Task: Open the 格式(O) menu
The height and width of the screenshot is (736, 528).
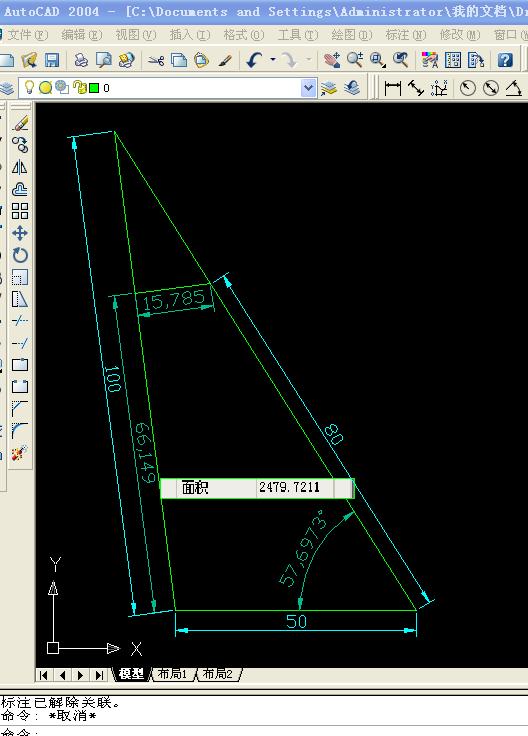Action: [x=244, y=35]
